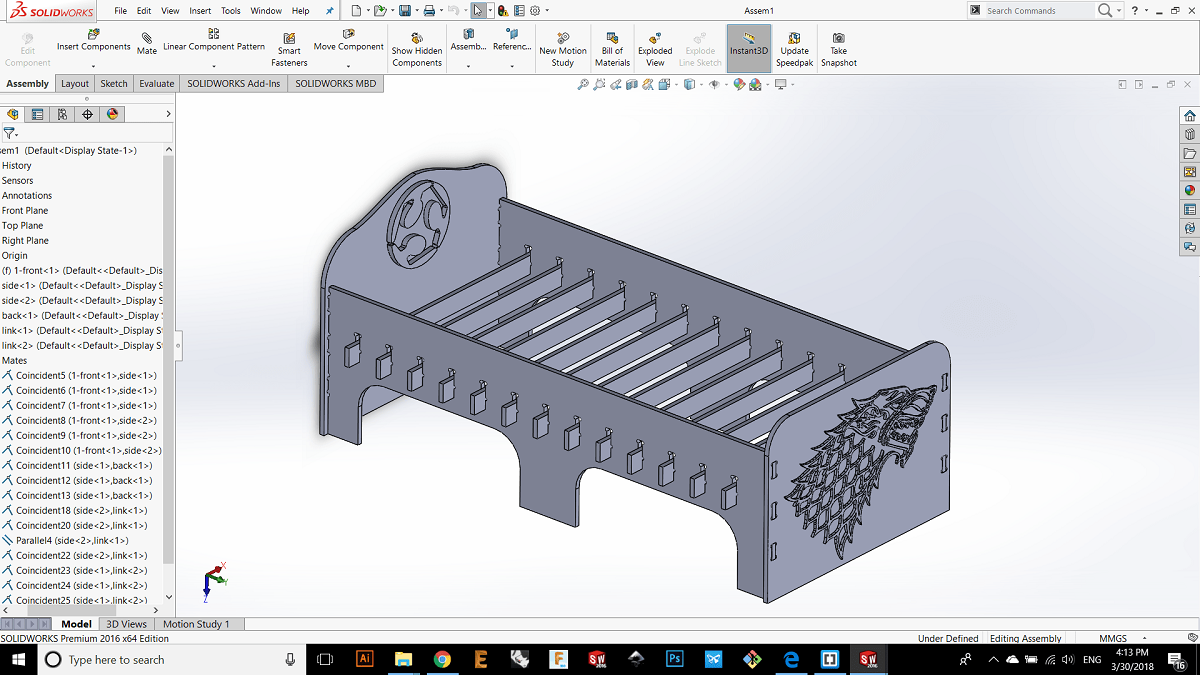The width and height of the screenshot is (1200, 675).
Task: Click Show Hidden Components
Action: [417, 50]
